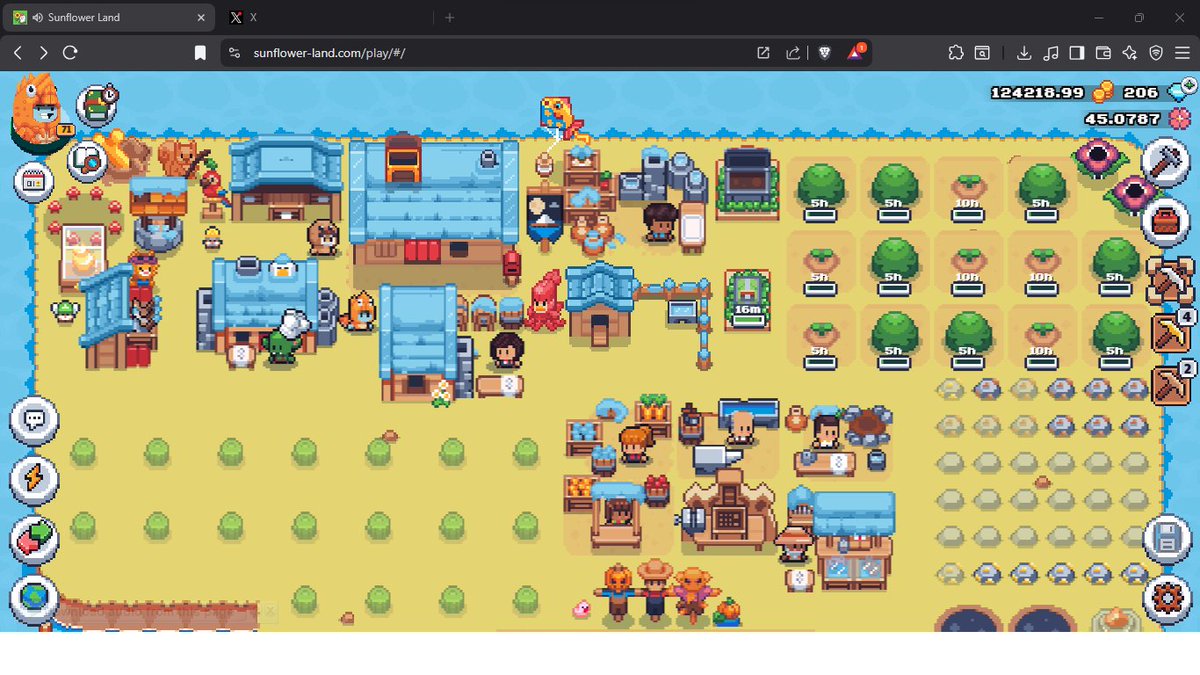Image resolution: width=1200 pixels, height=675 pixels.
Task: Open the red-green arrows trading icon
Action: coord(35,540)
